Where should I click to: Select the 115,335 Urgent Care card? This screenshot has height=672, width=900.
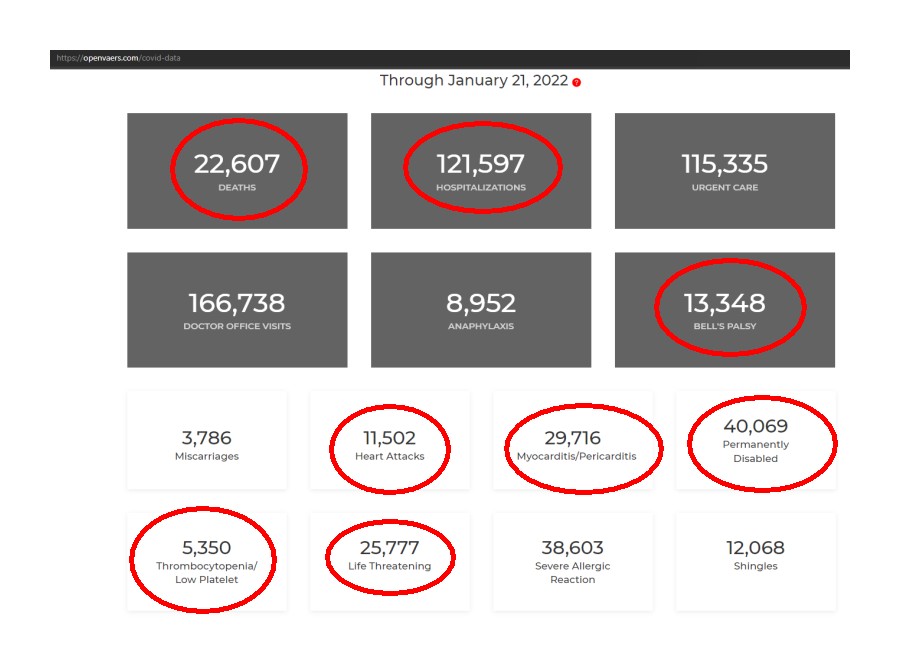725,171
